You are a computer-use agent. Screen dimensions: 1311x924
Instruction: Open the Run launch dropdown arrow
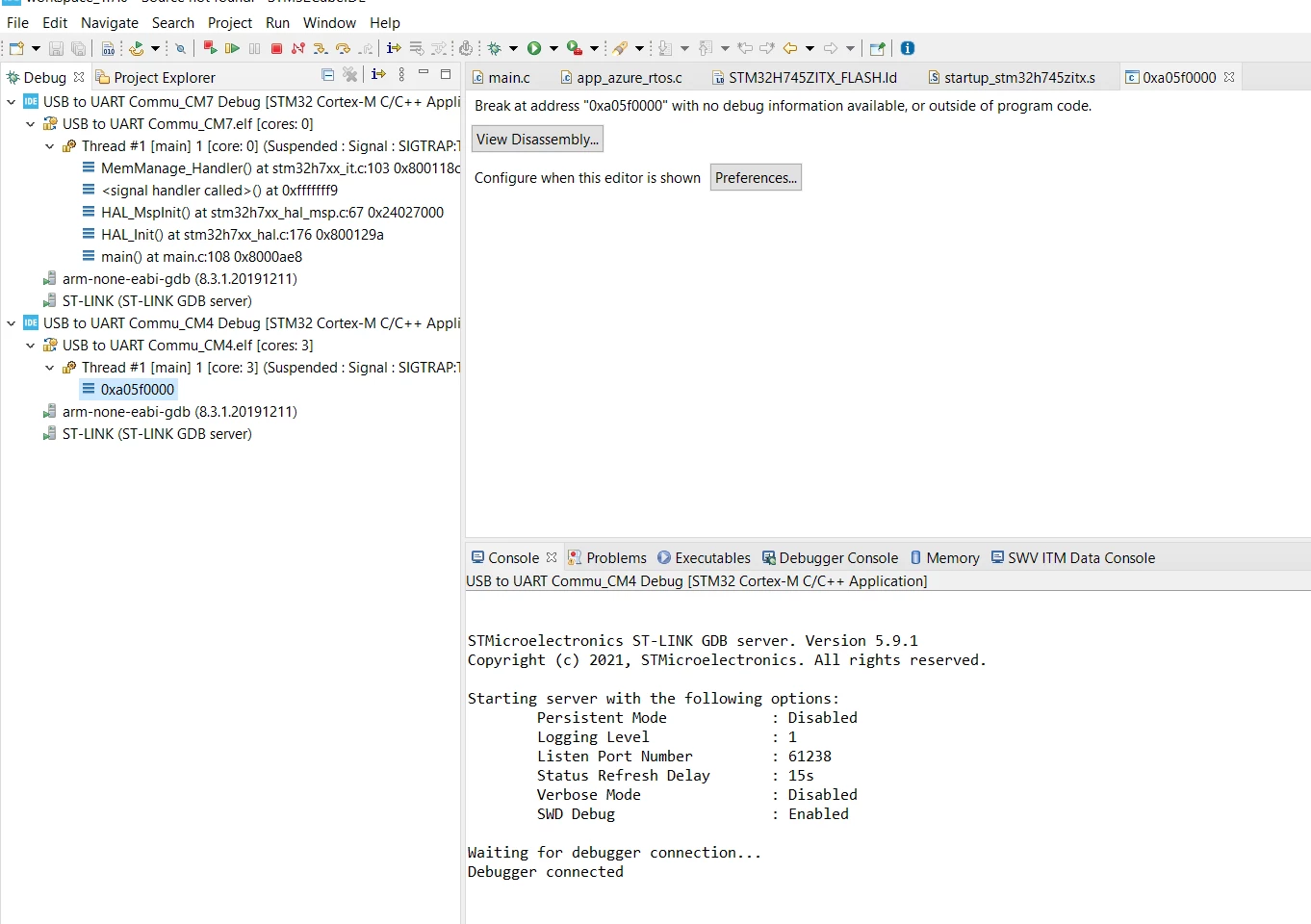click(x=553, y=48)
